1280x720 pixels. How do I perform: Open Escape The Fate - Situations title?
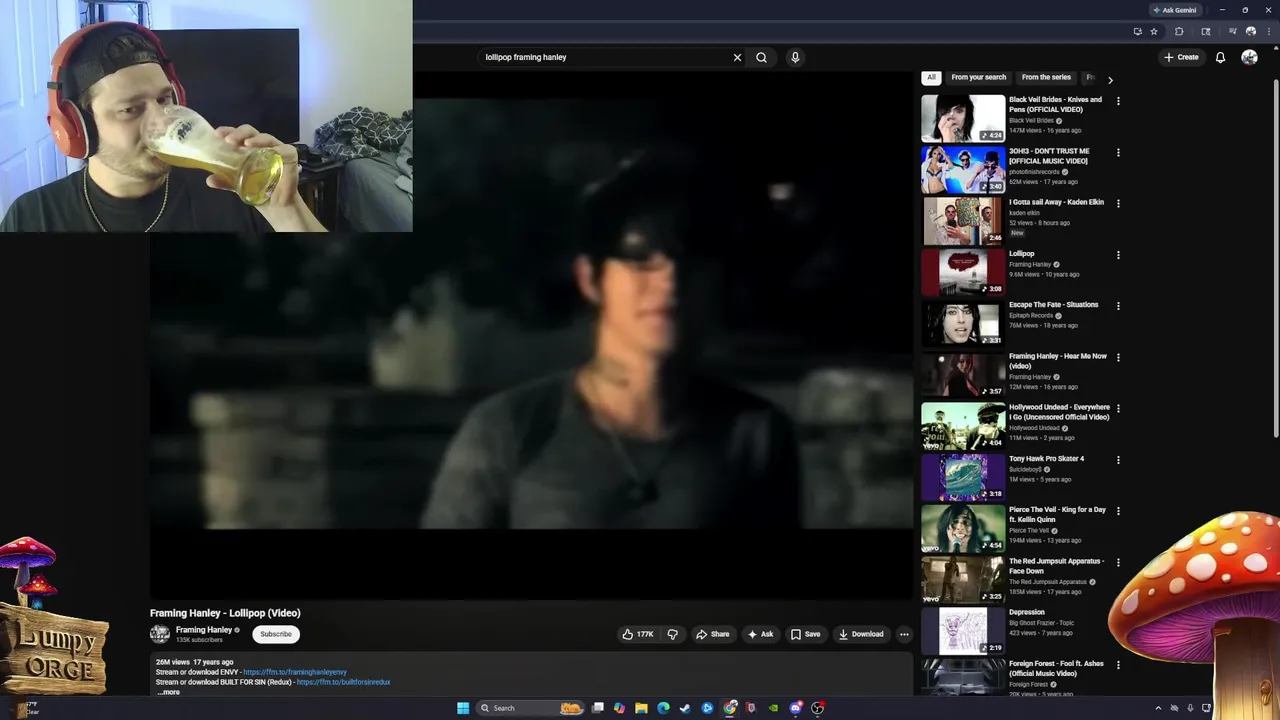coord(1053,305)
